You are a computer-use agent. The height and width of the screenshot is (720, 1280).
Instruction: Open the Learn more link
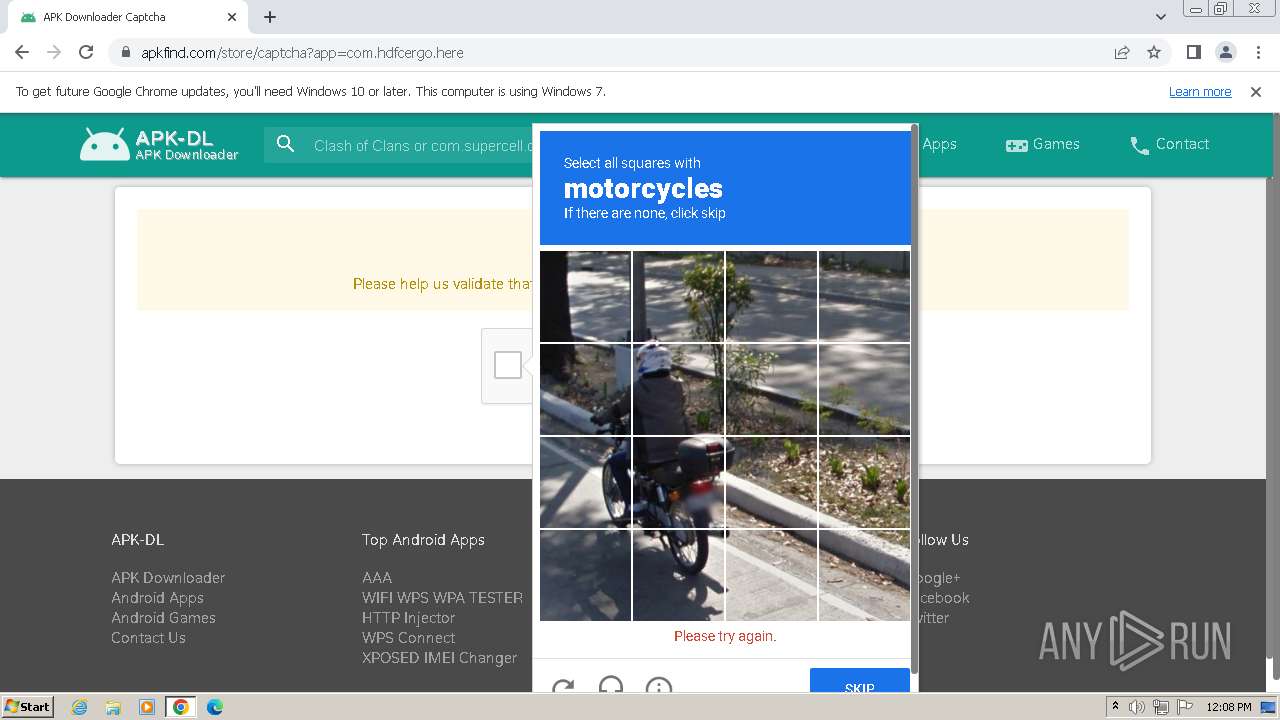pos(1200,91)
